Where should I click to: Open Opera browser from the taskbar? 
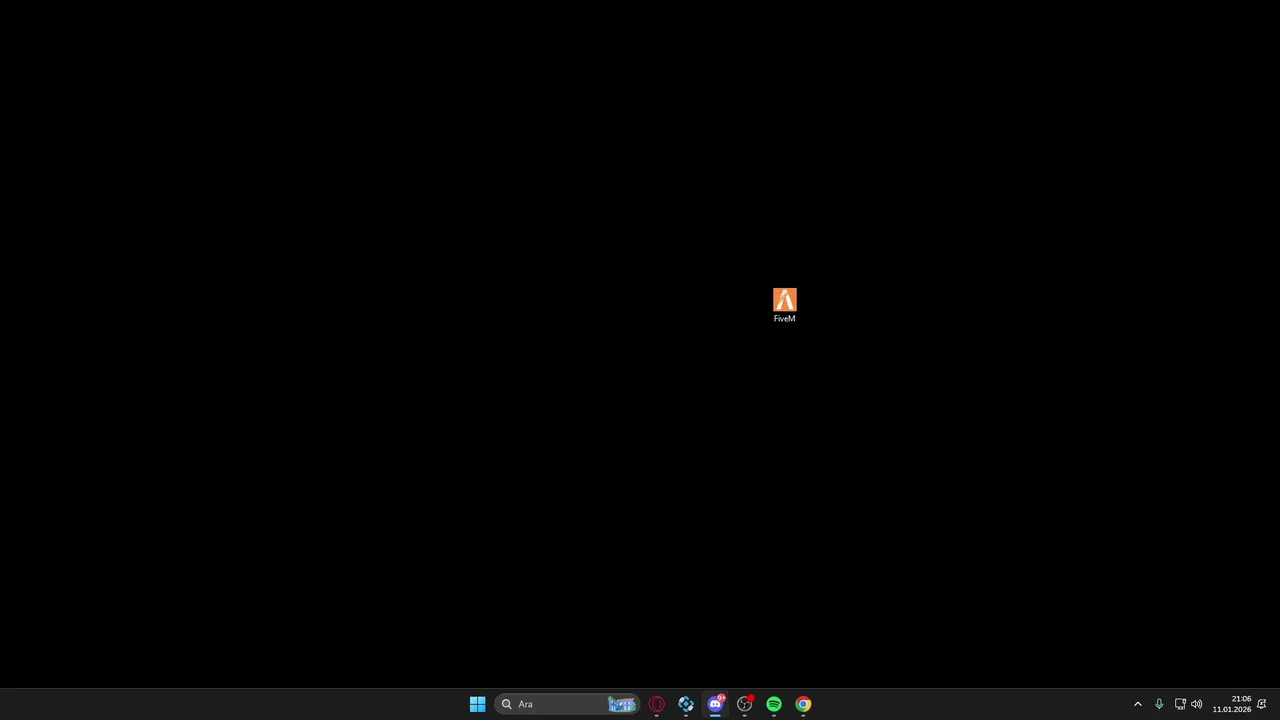[657, 704]
